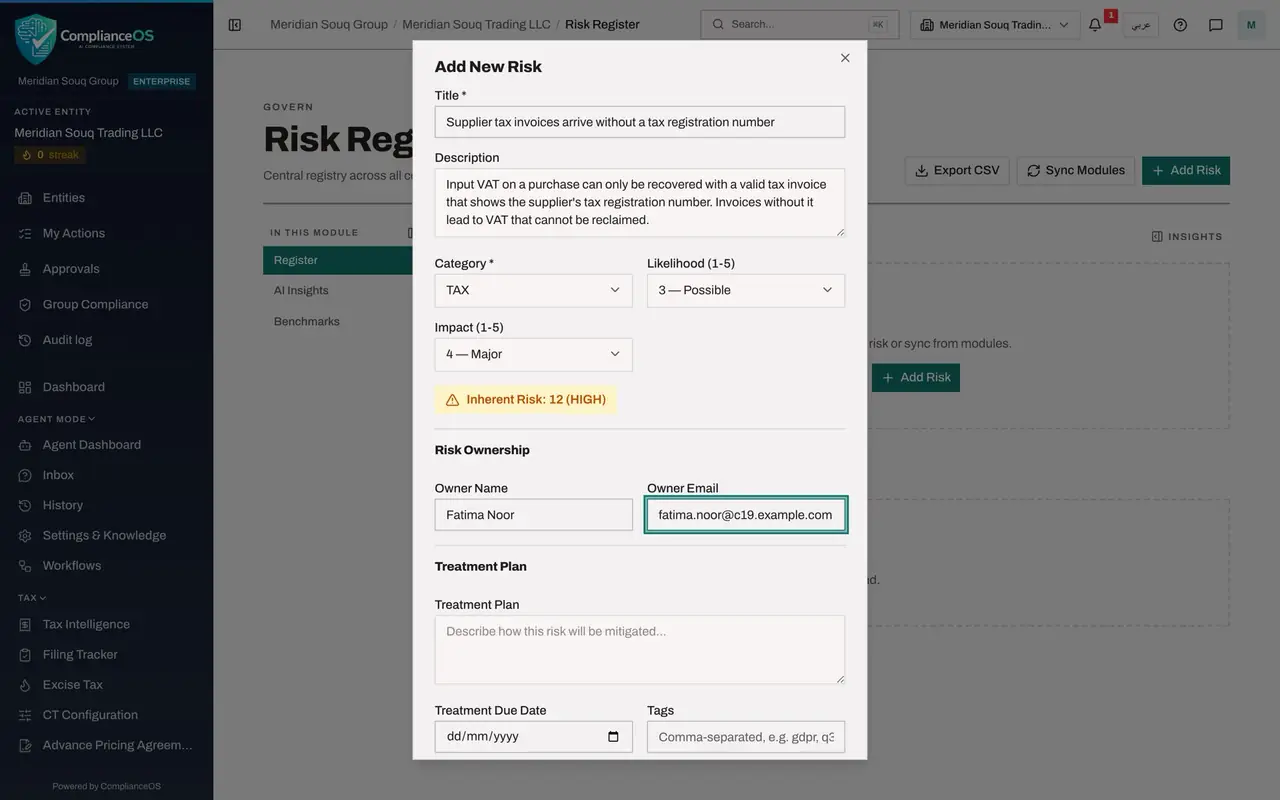Open the calendar picker for Treatment Due Date
This screenshot has width=1280, height=800.
pos(613,737)
